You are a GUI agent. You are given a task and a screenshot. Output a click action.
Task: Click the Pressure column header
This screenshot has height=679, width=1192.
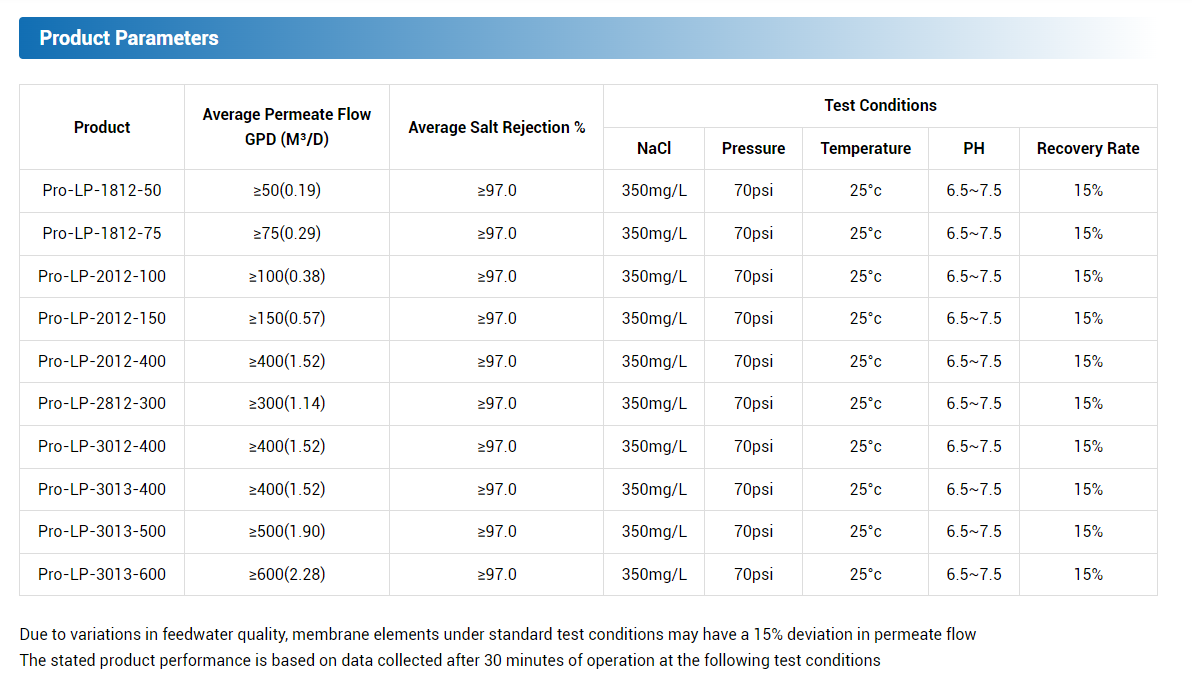(753, 148)
